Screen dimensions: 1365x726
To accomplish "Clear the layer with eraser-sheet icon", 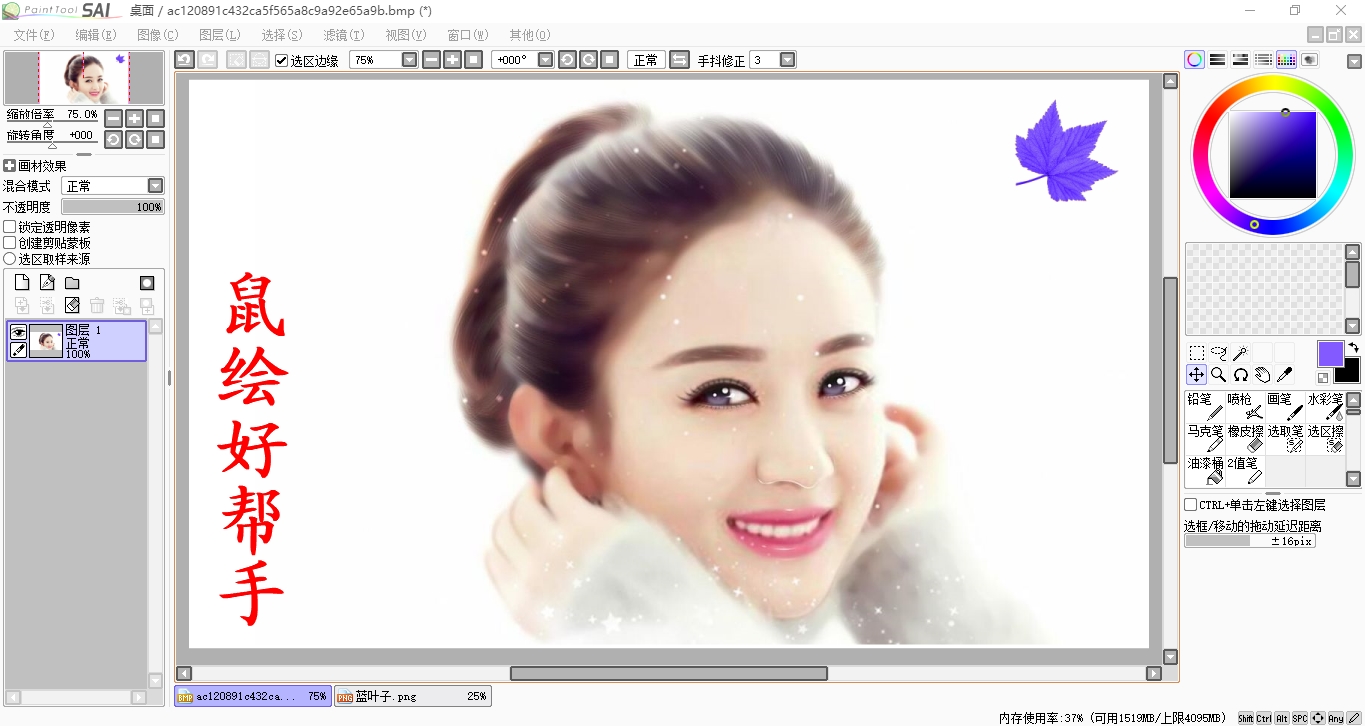I will pyautogui.click(x=72, y=305).
